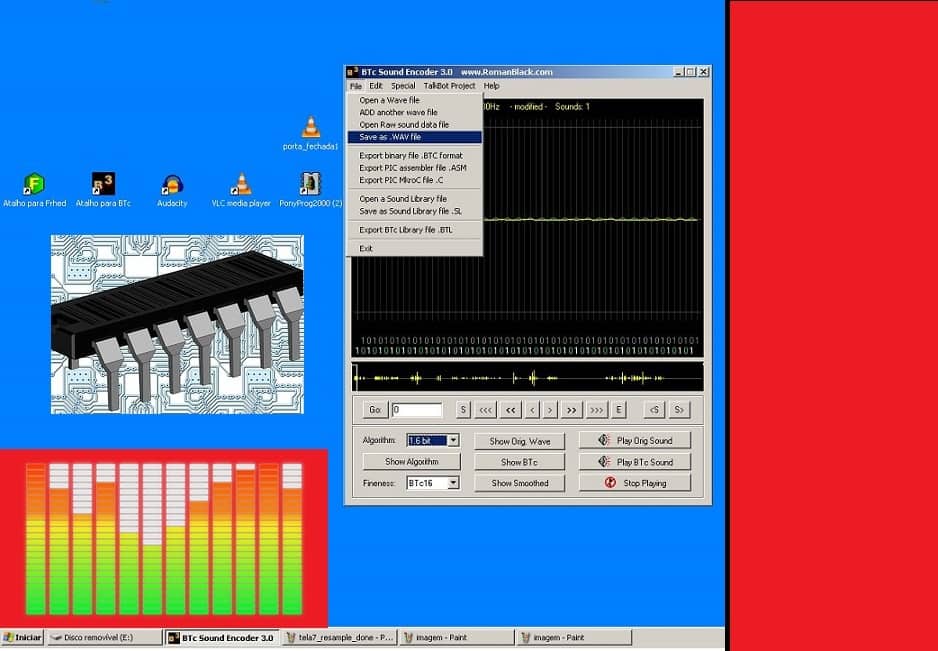Image resolution: width=938 pixels, height=651 pixels.
Task: Click Show BTc button
Action: (519, 462)
